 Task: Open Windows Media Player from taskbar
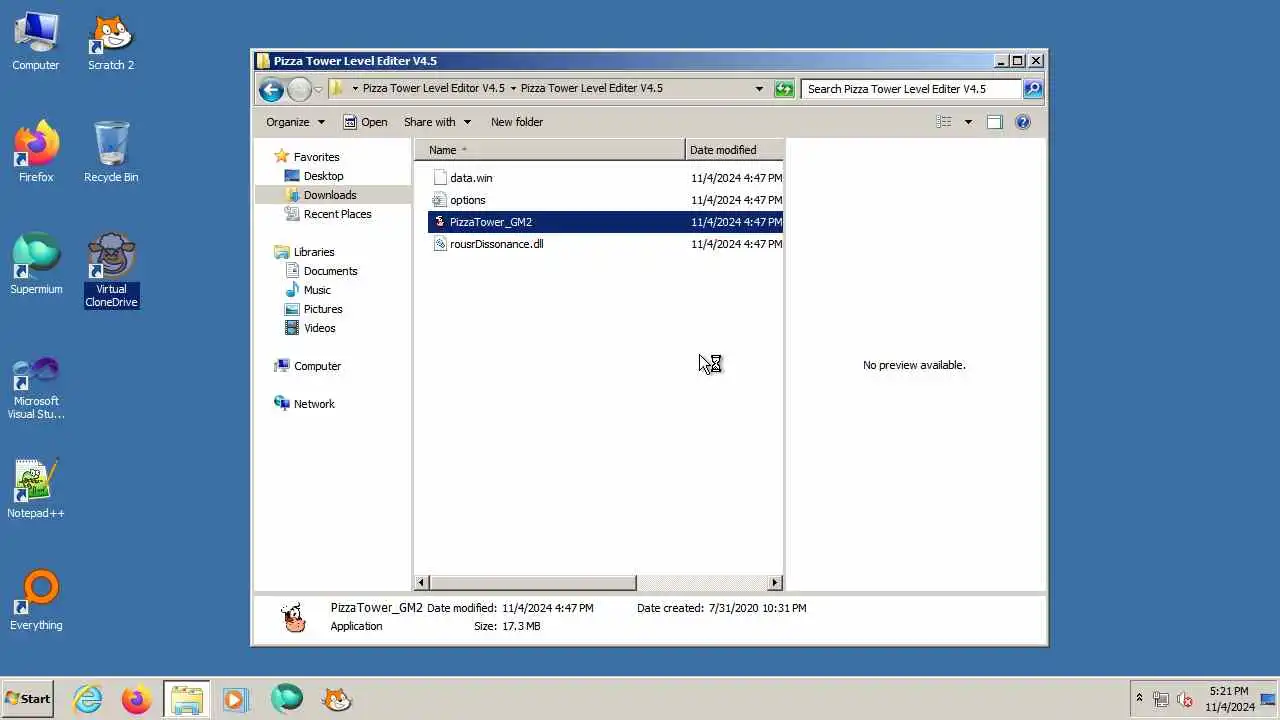tap(236, 699)
